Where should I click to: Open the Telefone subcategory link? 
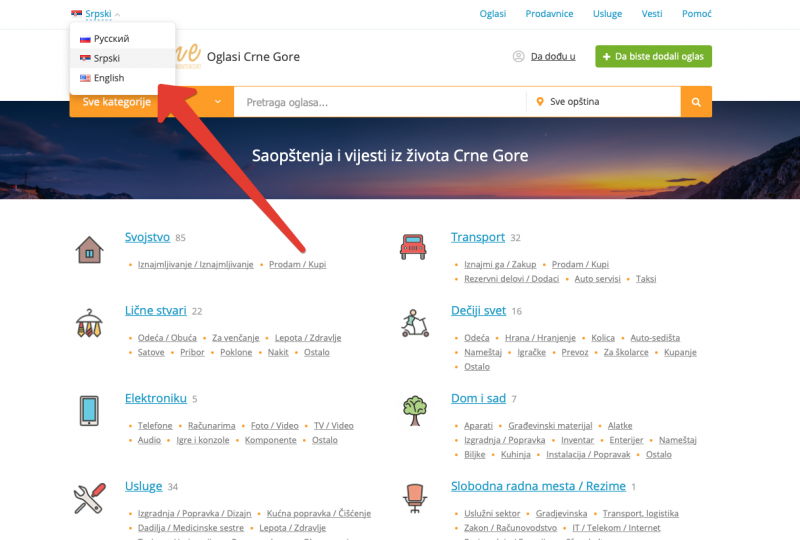click(x=155, y=426)
